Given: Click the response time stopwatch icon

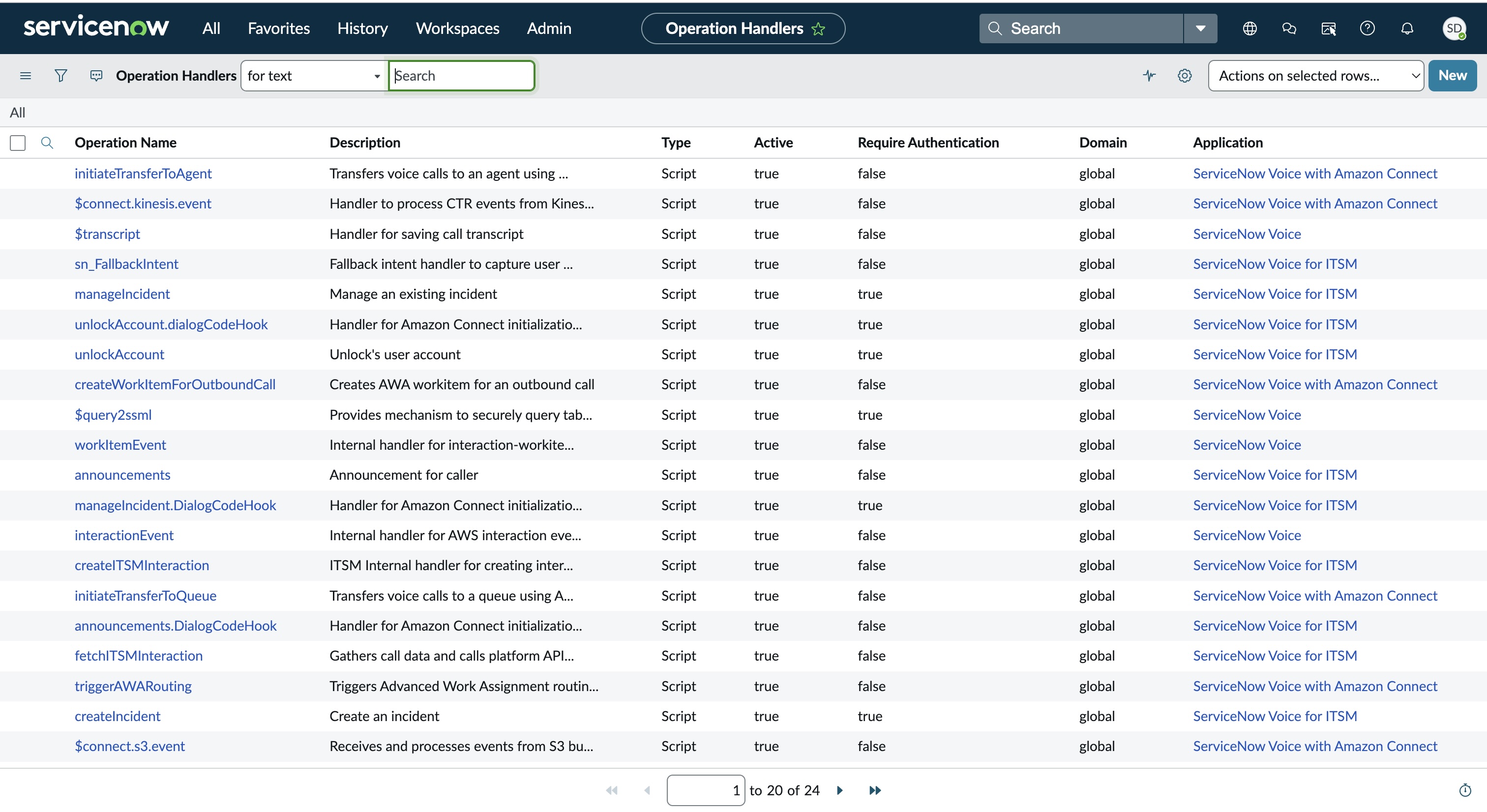Looking at the screenshot, I should [1465, 790].
